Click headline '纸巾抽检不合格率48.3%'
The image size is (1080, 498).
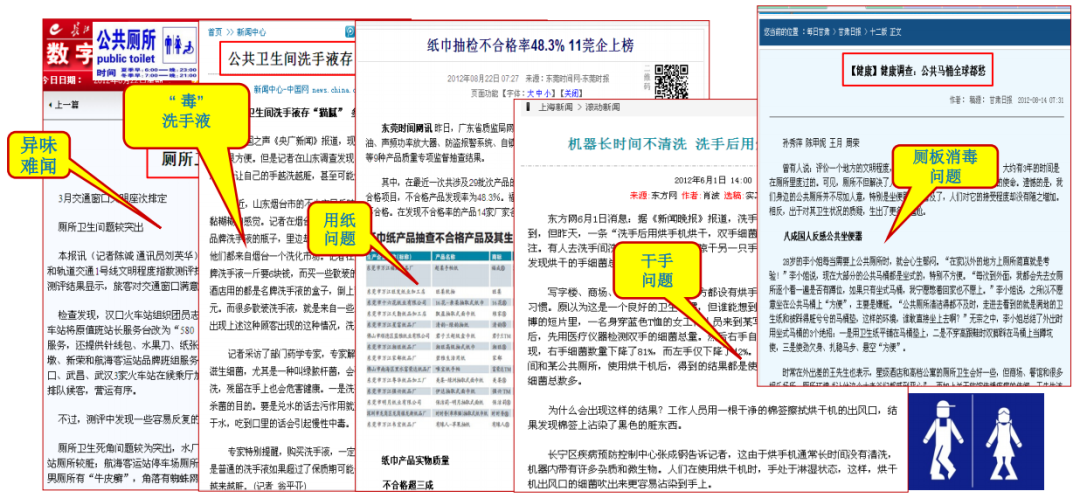(530, 45)
